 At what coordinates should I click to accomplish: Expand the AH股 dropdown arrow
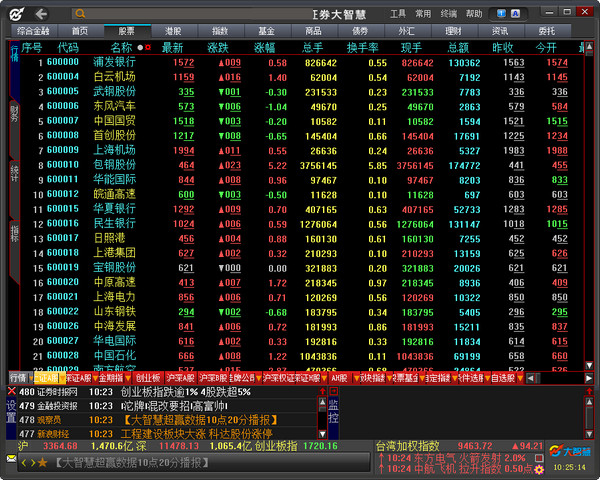pyautogui.click(x=356, y=379)
